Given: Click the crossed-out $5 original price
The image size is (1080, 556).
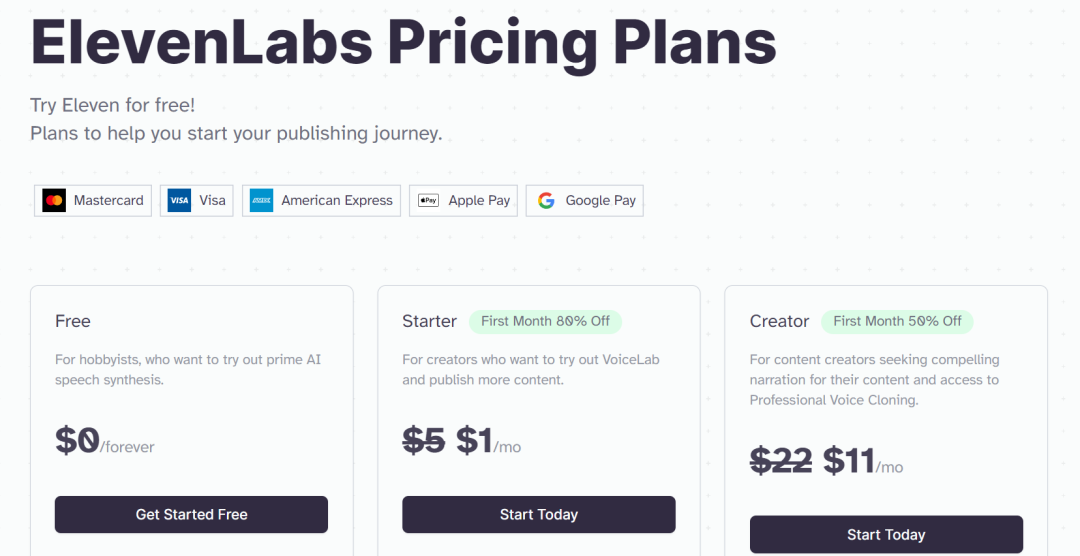Looking at the screenshot, I should click(x=423, y=441).
